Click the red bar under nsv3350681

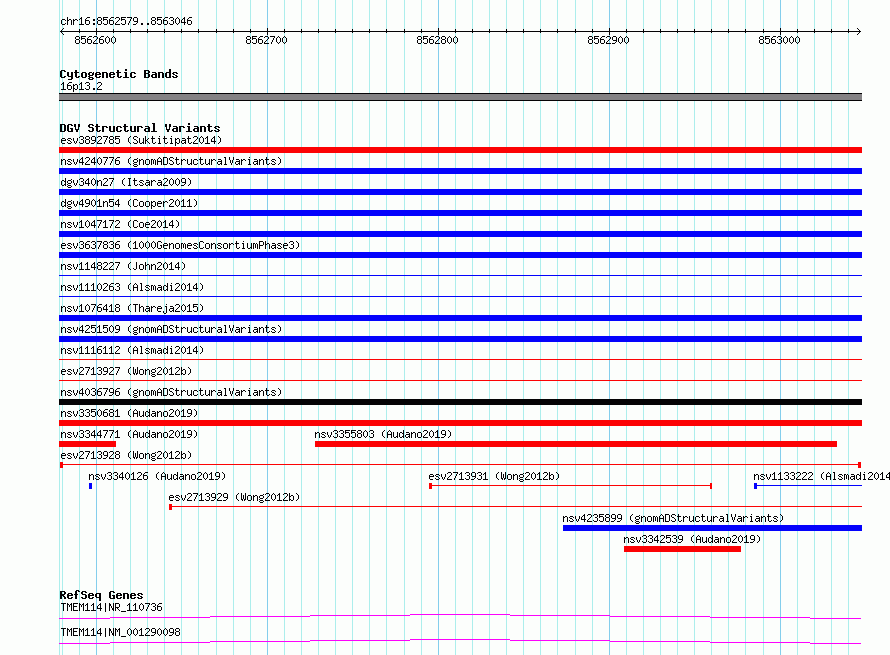(460, 423)
